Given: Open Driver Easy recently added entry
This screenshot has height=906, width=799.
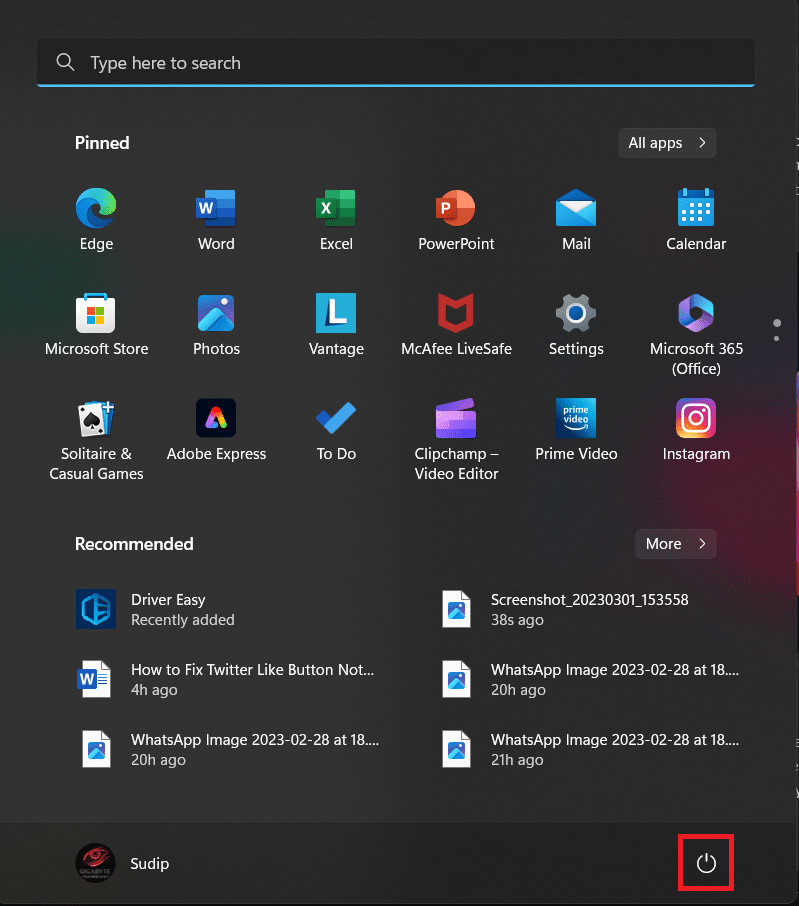Looking at the screenshot, I should (x=228, y=609).
